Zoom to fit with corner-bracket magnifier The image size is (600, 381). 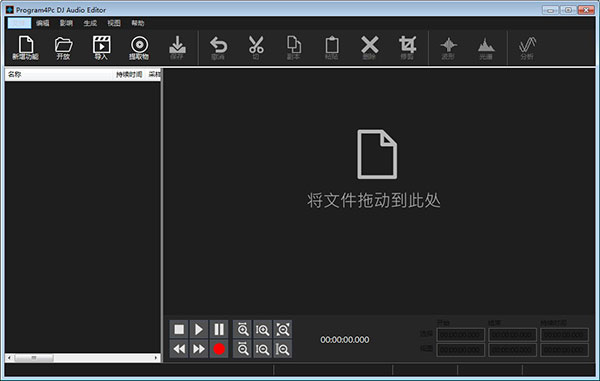283,329
